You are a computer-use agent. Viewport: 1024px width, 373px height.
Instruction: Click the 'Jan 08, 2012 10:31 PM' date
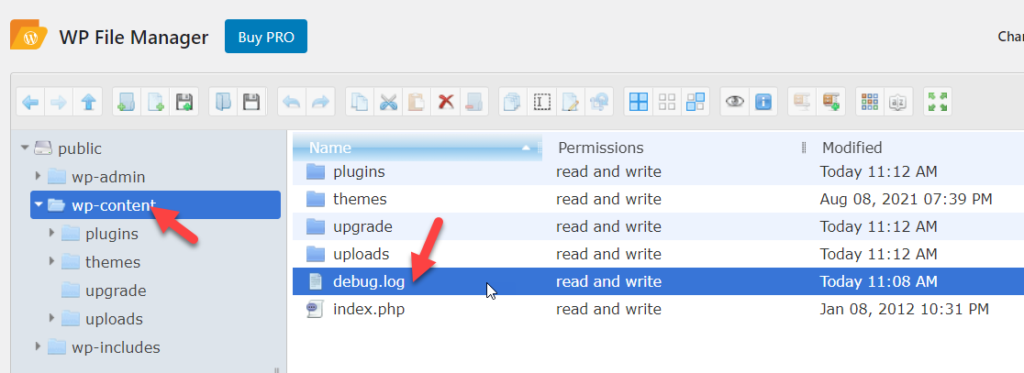pos(904,309)
